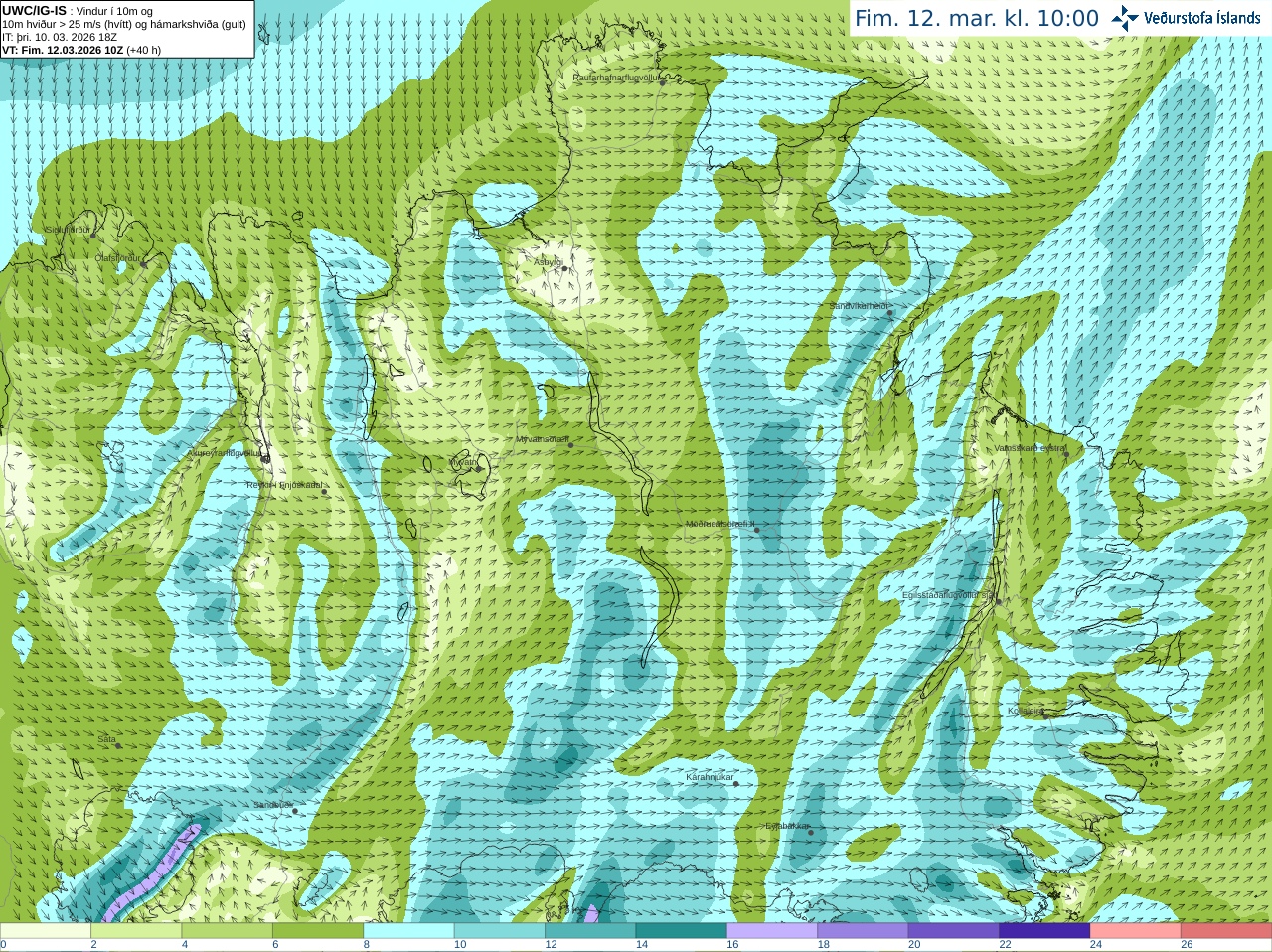
Task: Click the station dot at Ásbyrgi
Action: [x=564, y=268]
